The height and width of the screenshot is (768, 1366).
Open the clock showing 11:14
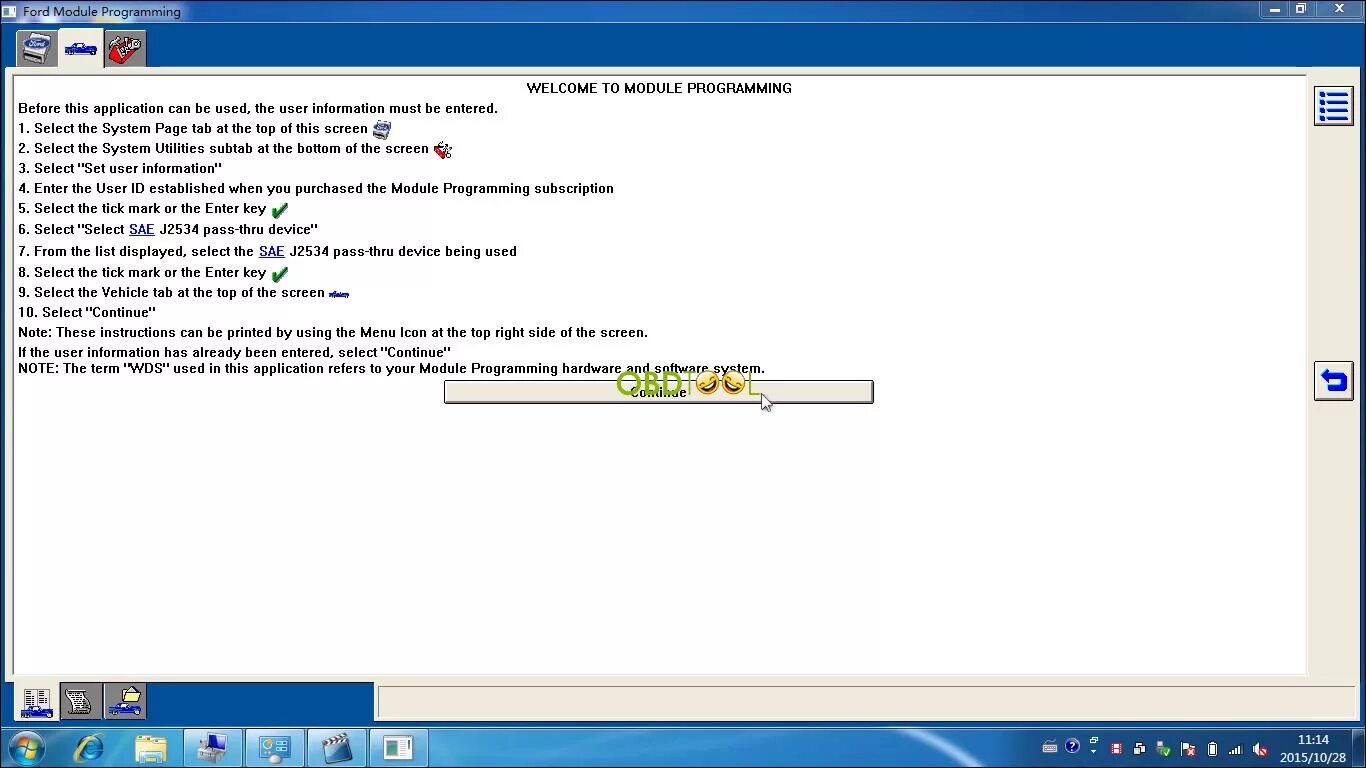tap(1313, 749)
